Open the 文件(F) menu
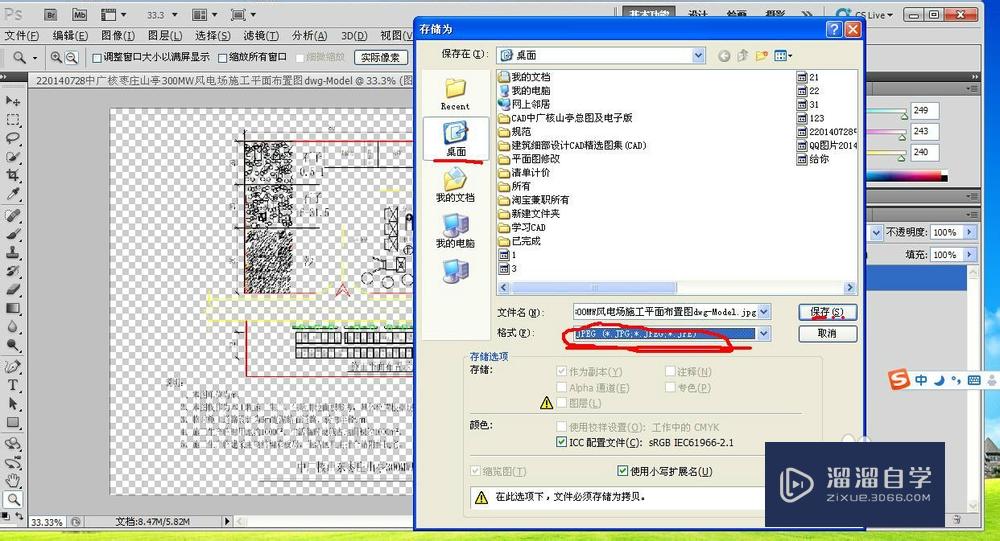Image resolution: width=1000 pixels, height=541 pixels. (x=22, y=36)
